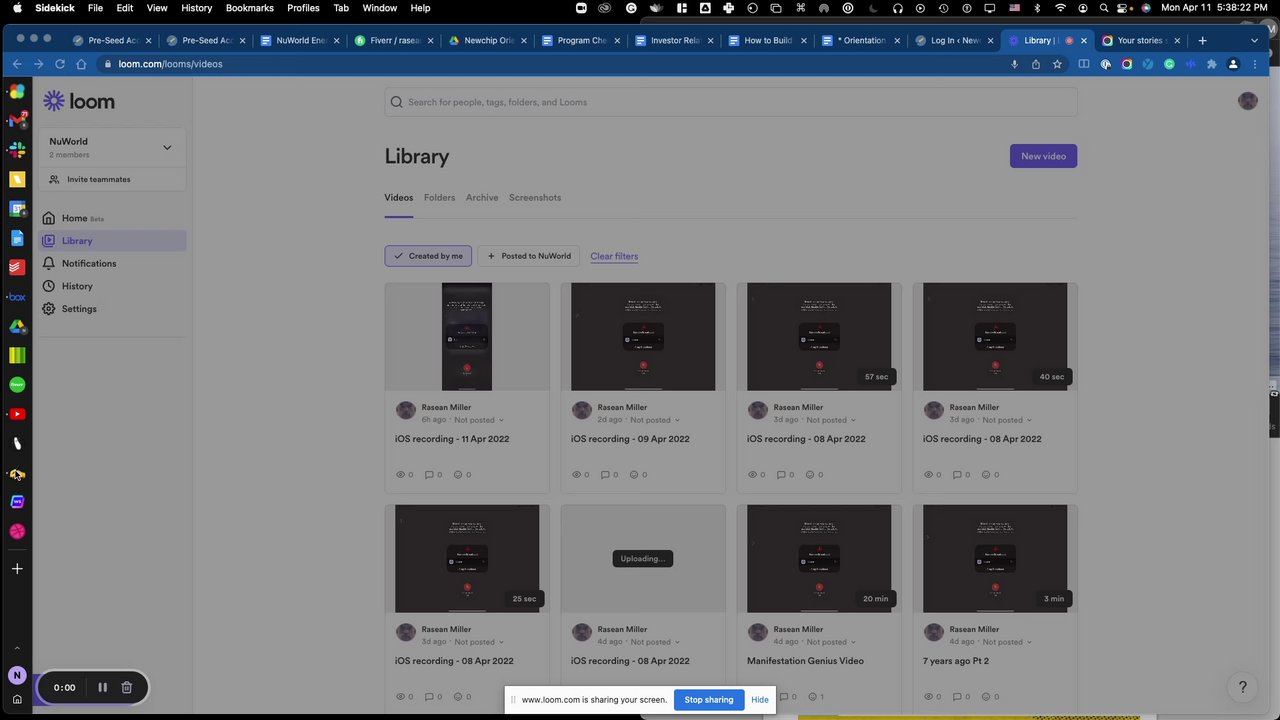Image resolution: width=1280 pixels, height=720 pixels.
Task: Open Not posted dropdown on Manifestation Genius Video
Action: pos(830,642)
